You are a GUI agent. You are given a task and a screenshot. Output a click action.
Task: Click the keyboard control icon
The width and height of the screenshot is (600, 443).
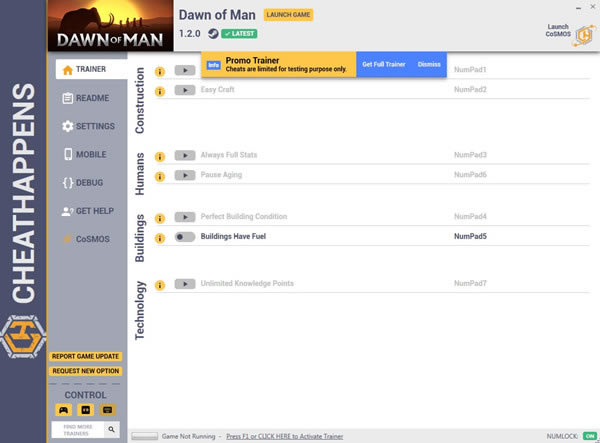click(x=109, y=408)
